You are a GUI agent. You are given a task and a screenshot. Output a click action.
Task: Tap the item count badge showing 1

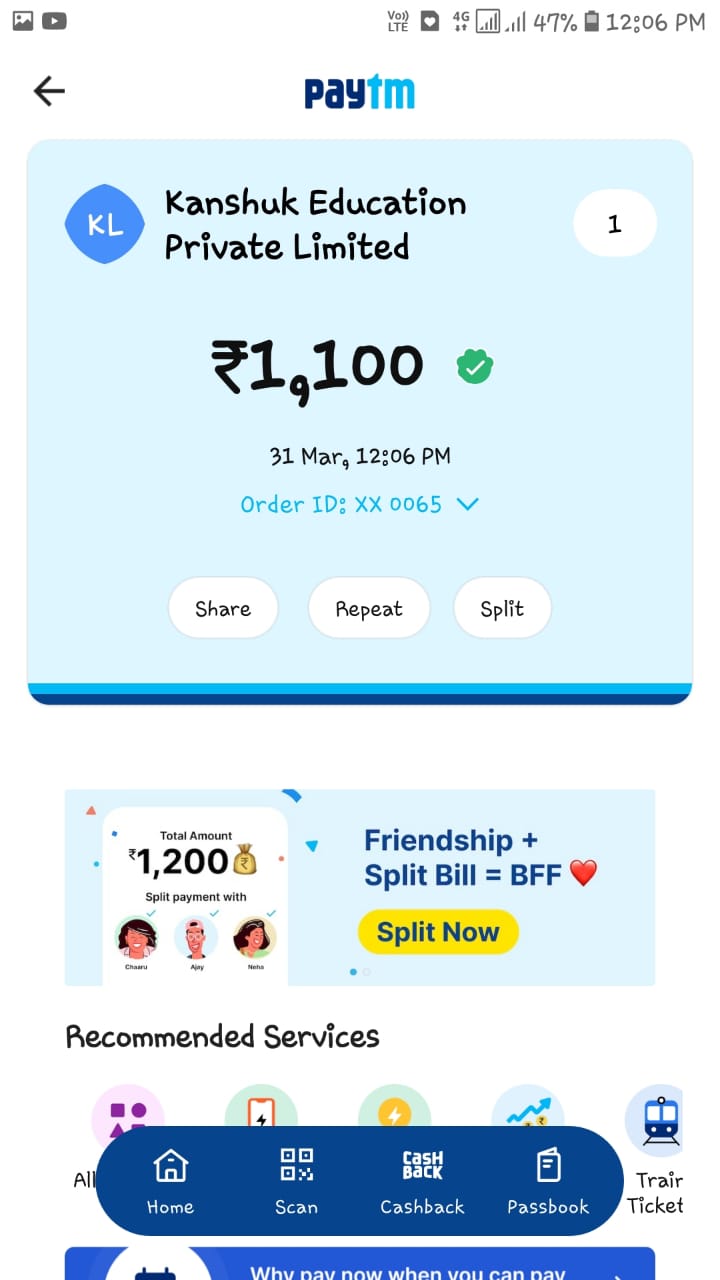coord(614,224)
